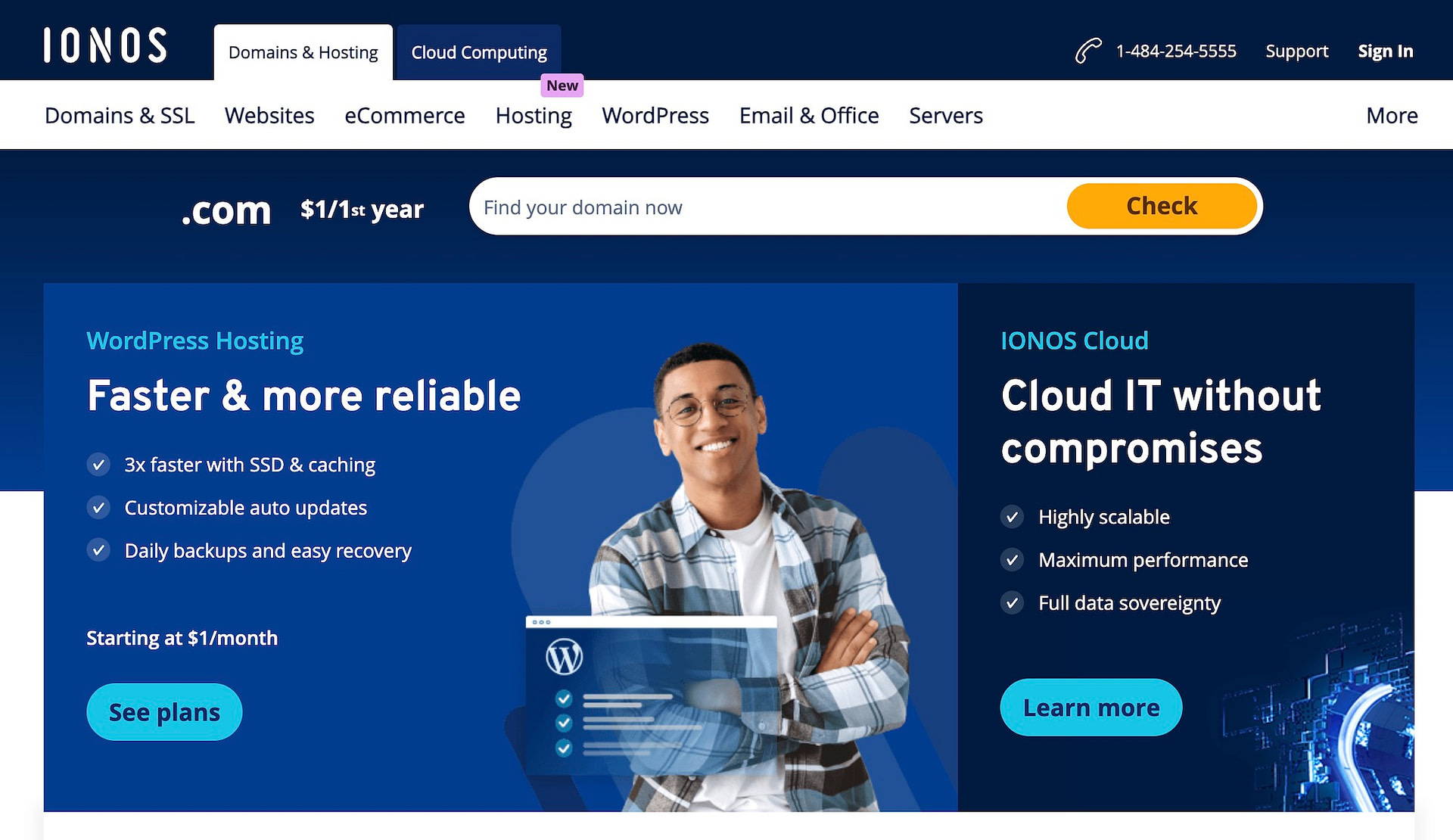Click the checkmark icon next to SSD caching

(x=97, y=465)
